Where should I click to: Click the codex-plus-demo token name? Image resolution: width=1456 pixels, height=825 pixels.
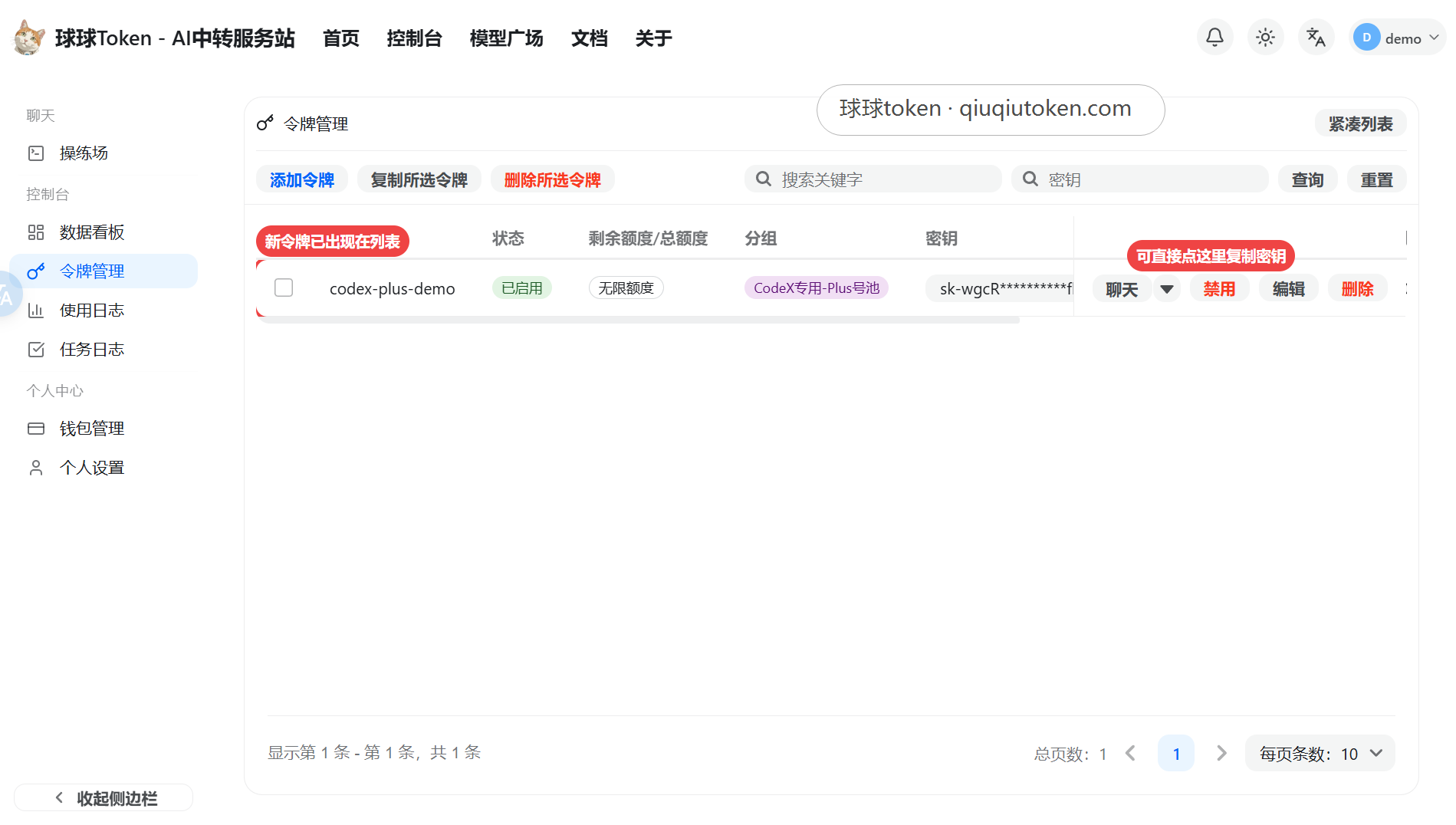[x=393, y=288]
